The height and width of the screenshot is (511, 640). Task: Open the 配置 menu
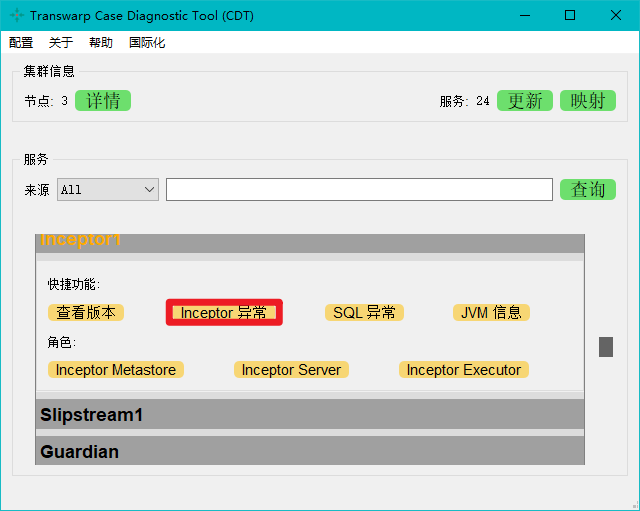click(21, 42)
